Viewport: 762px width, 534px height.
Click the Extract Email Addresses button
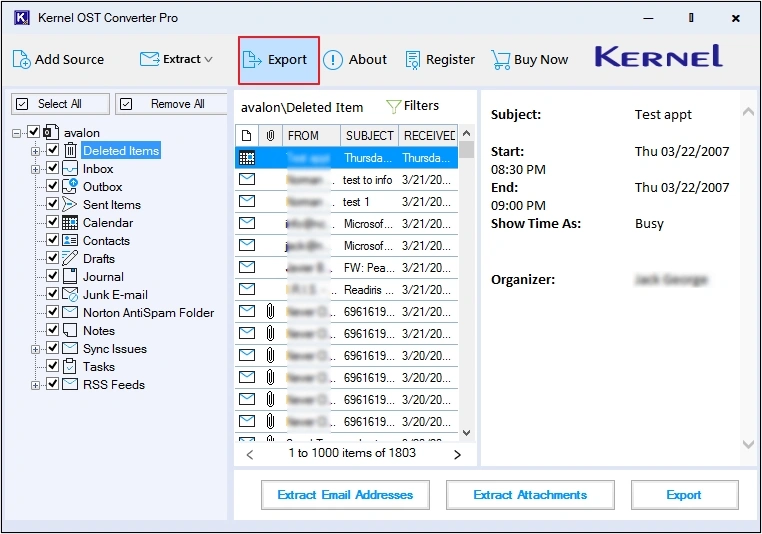(x=345, y=495)
